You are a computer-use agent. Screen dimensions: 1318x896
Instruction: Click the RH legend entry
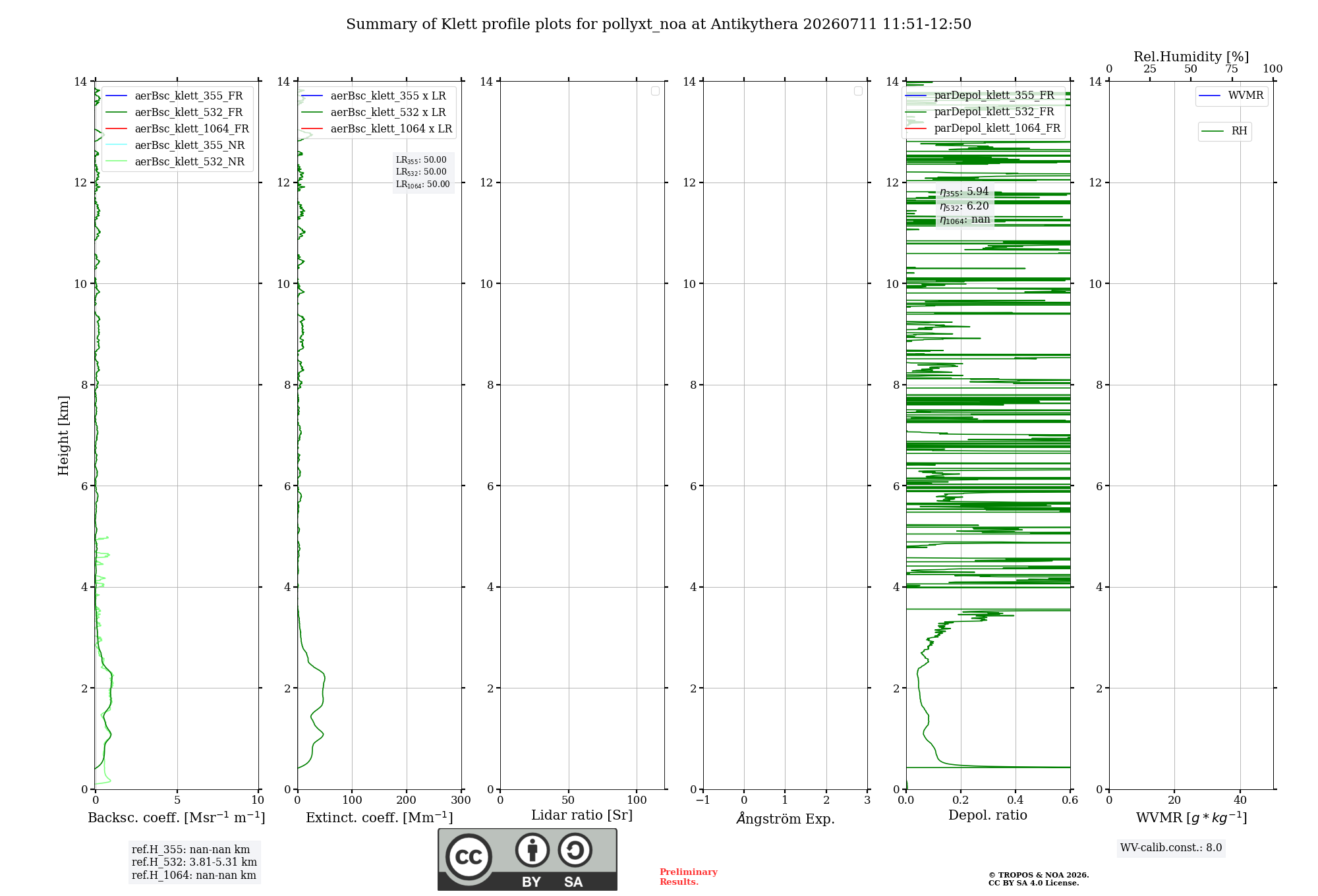(x=1224, y=131)
